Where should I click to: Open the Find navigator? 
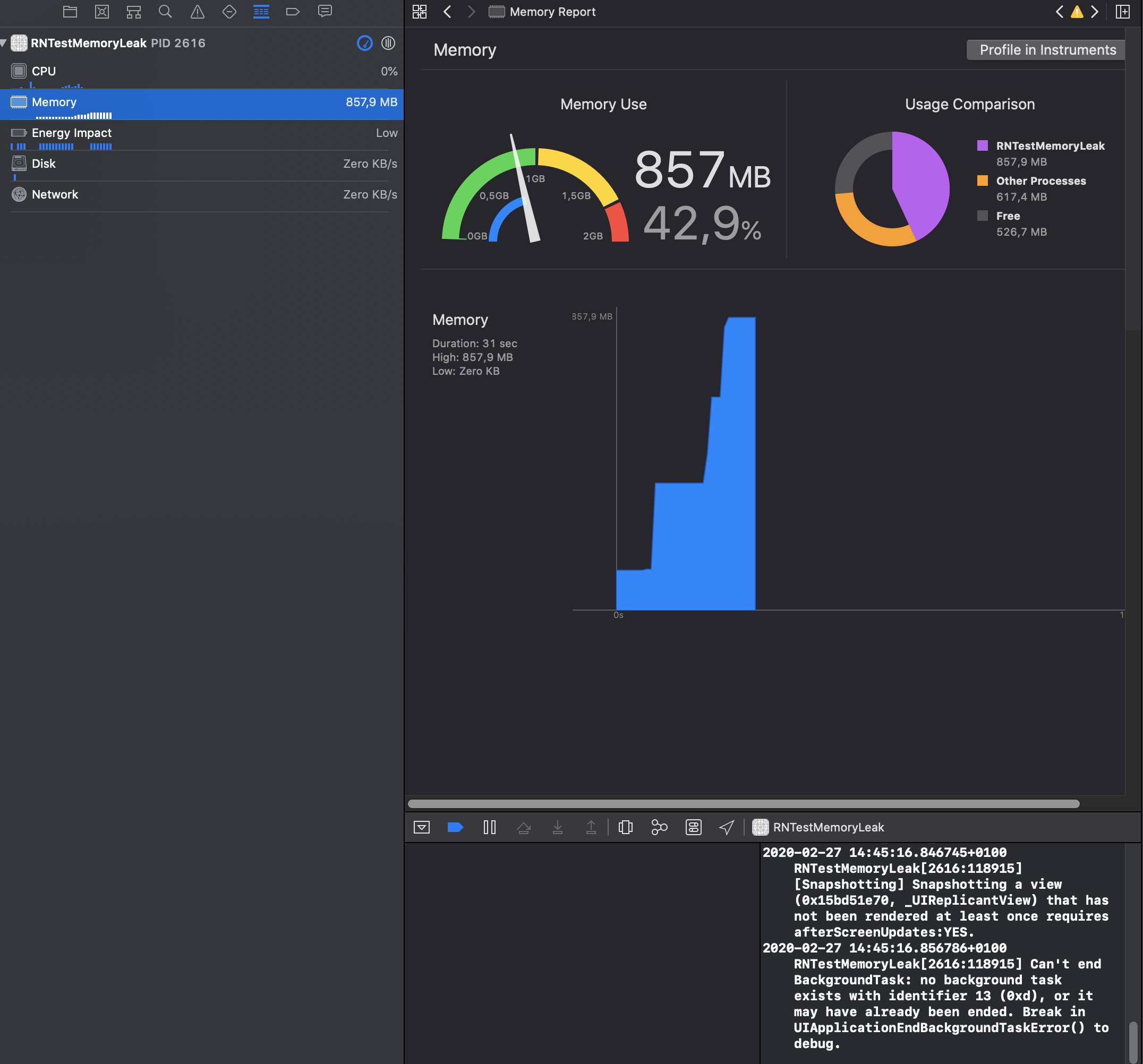[x=165, y=12]
